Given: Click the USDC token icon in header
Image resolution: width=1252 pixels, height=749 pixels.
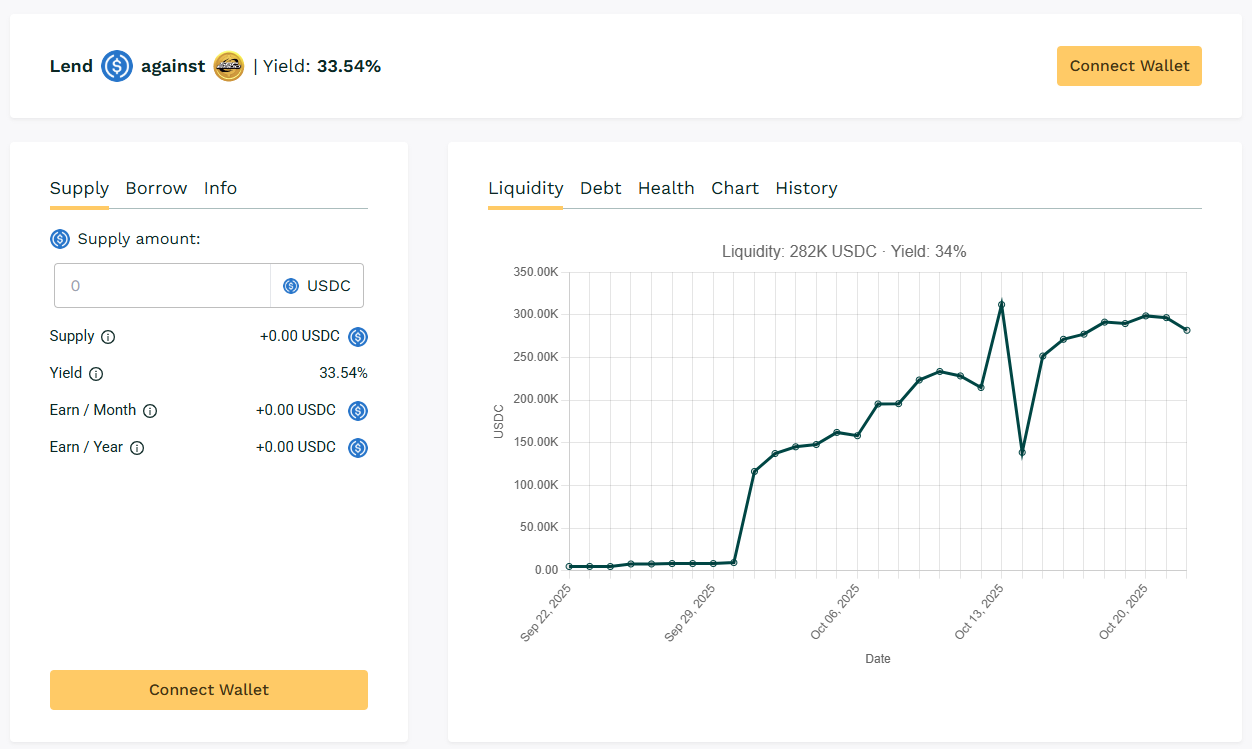Looking at the screenshot, I should tap(117, 67).
